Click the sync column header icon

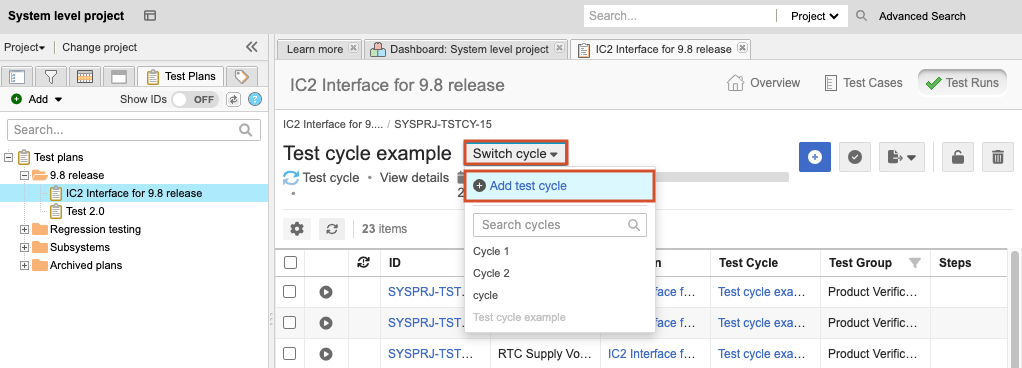[x=364, y=262]
